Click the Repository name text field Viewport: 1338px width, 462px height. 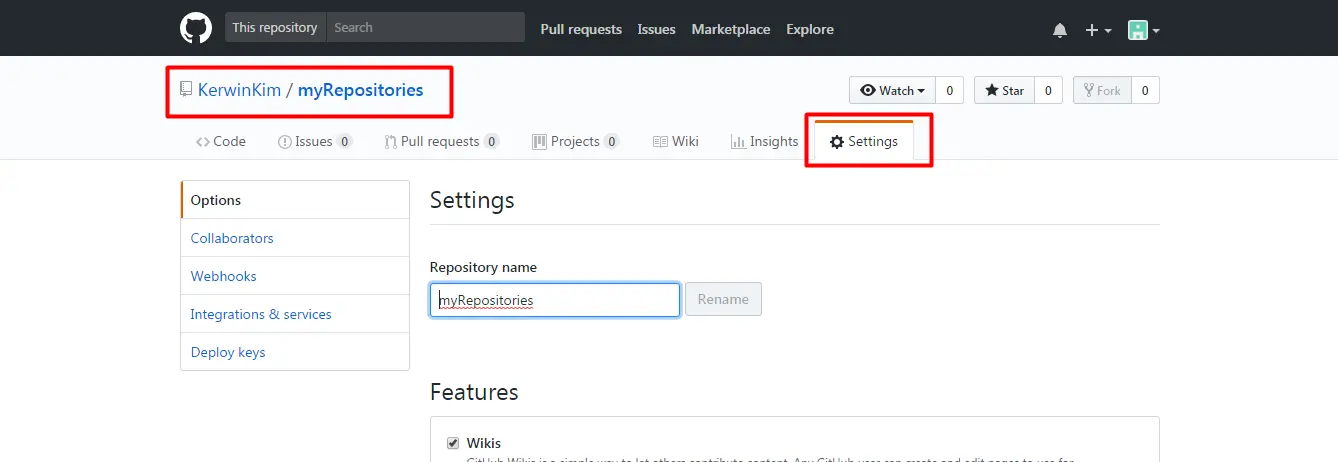555,300
